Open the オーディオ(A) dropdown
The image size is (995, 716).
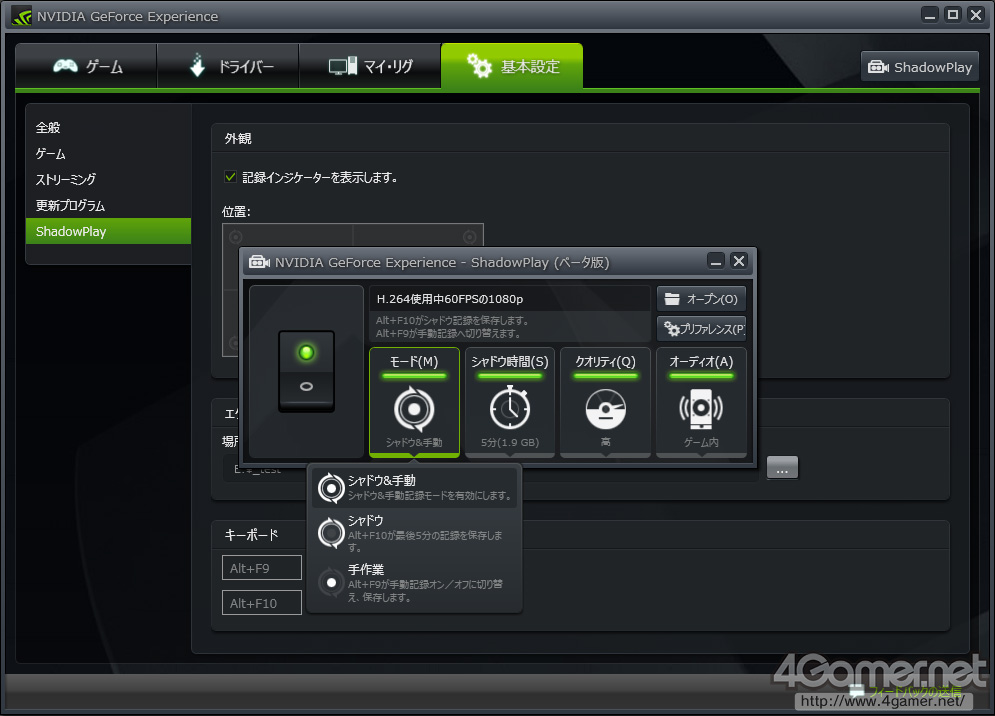(701, 402)
